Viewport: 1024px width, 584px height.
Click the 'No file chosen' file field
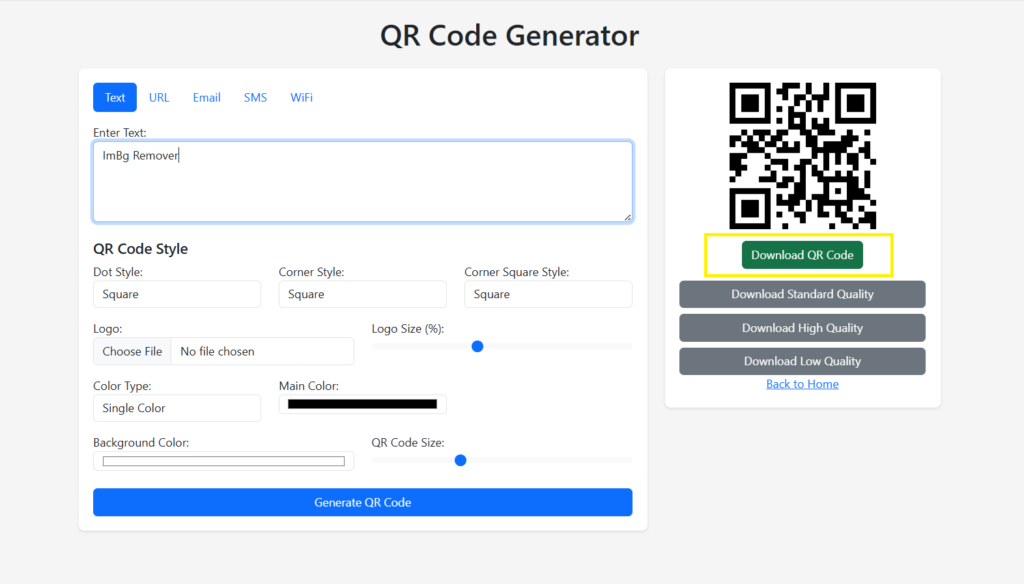[x=263, y=351]
